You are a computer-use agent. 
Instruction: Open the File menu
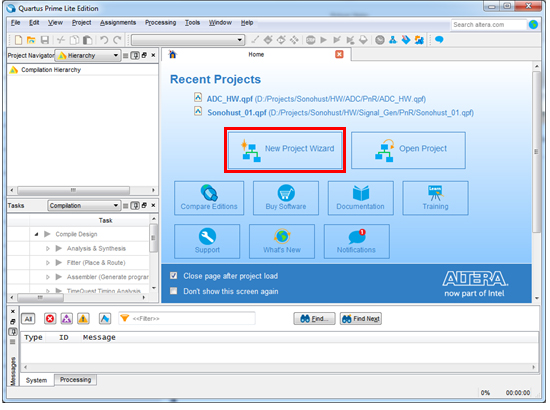pos(15,22)
